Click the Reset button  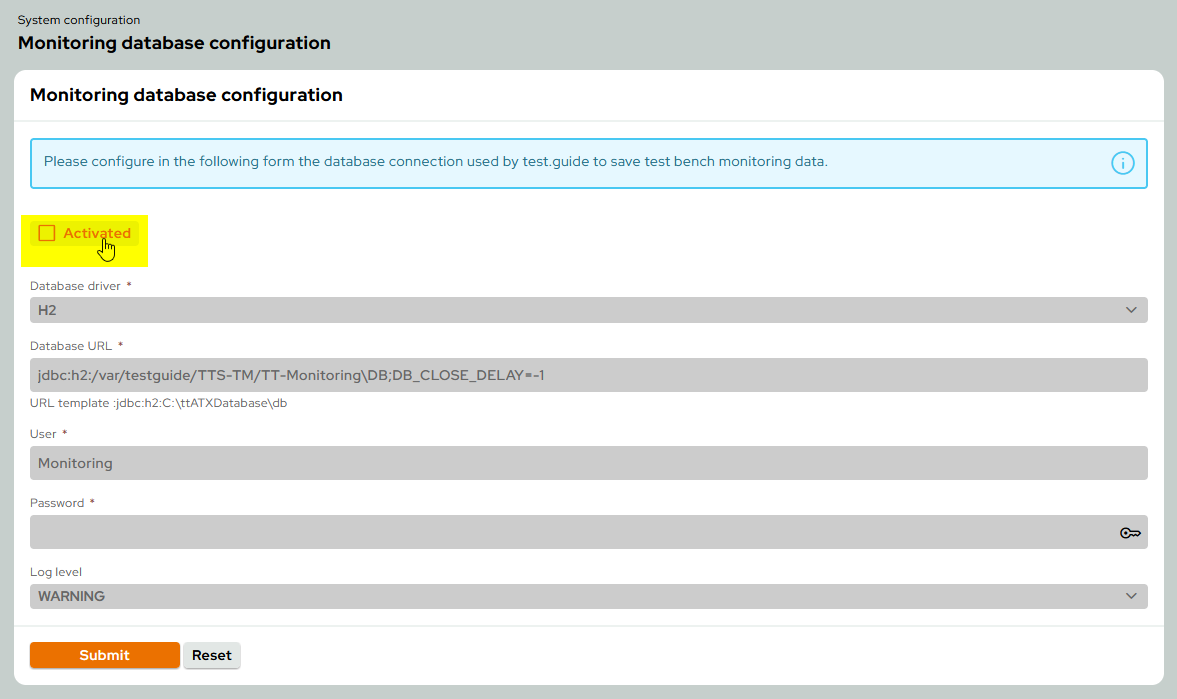[x=211, y=655]
